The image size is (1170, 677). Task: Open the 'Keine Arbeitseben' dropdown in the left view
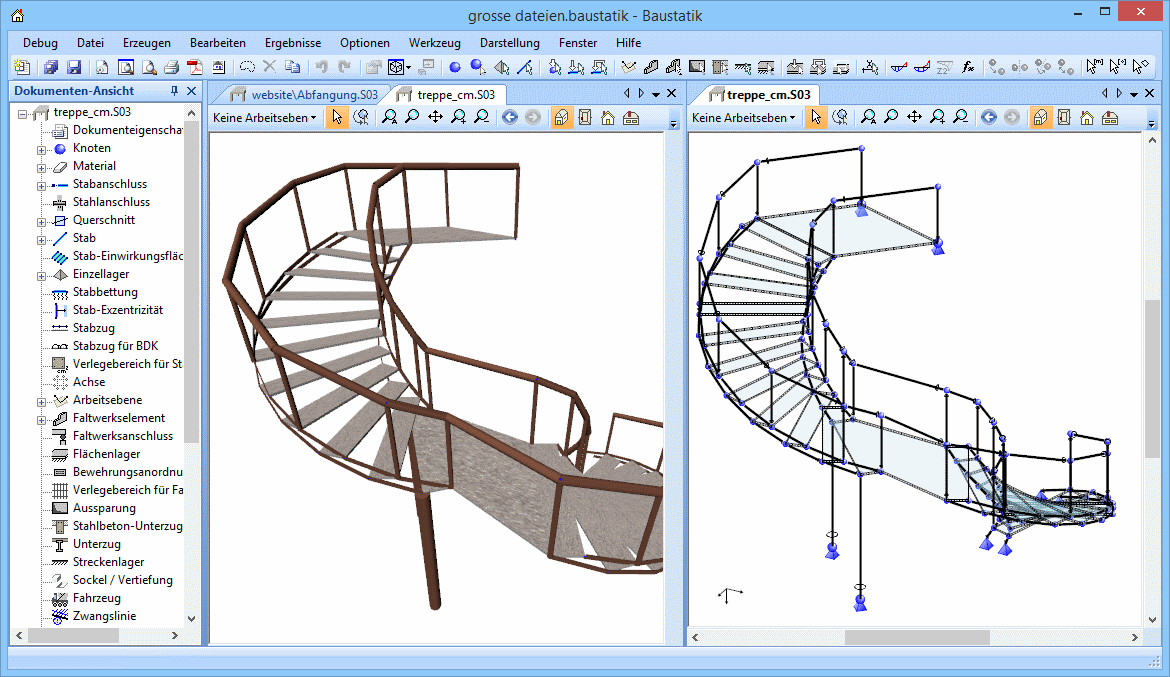pyautogui.click(x=265, y=118)
